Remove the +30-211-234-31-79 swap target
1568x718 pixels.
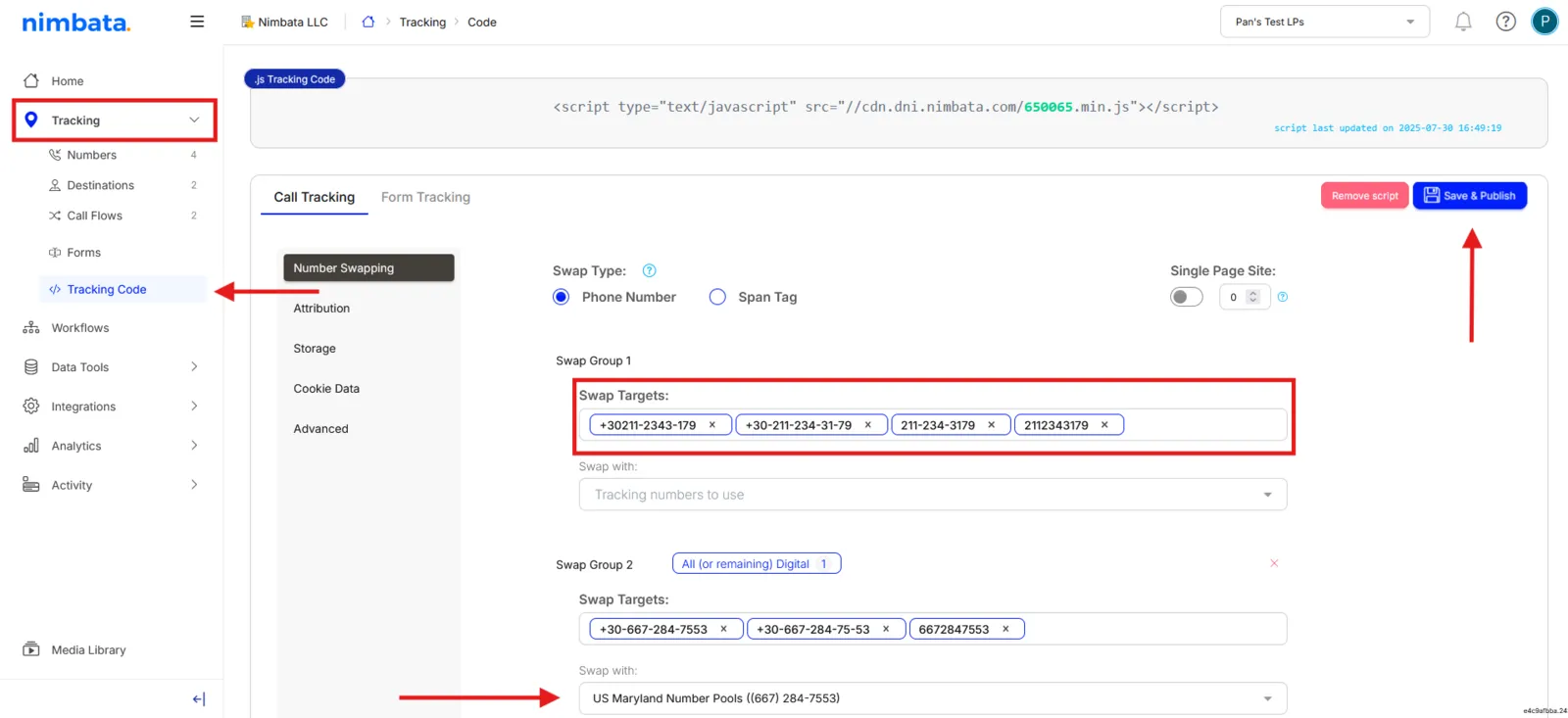pos(868,425)
